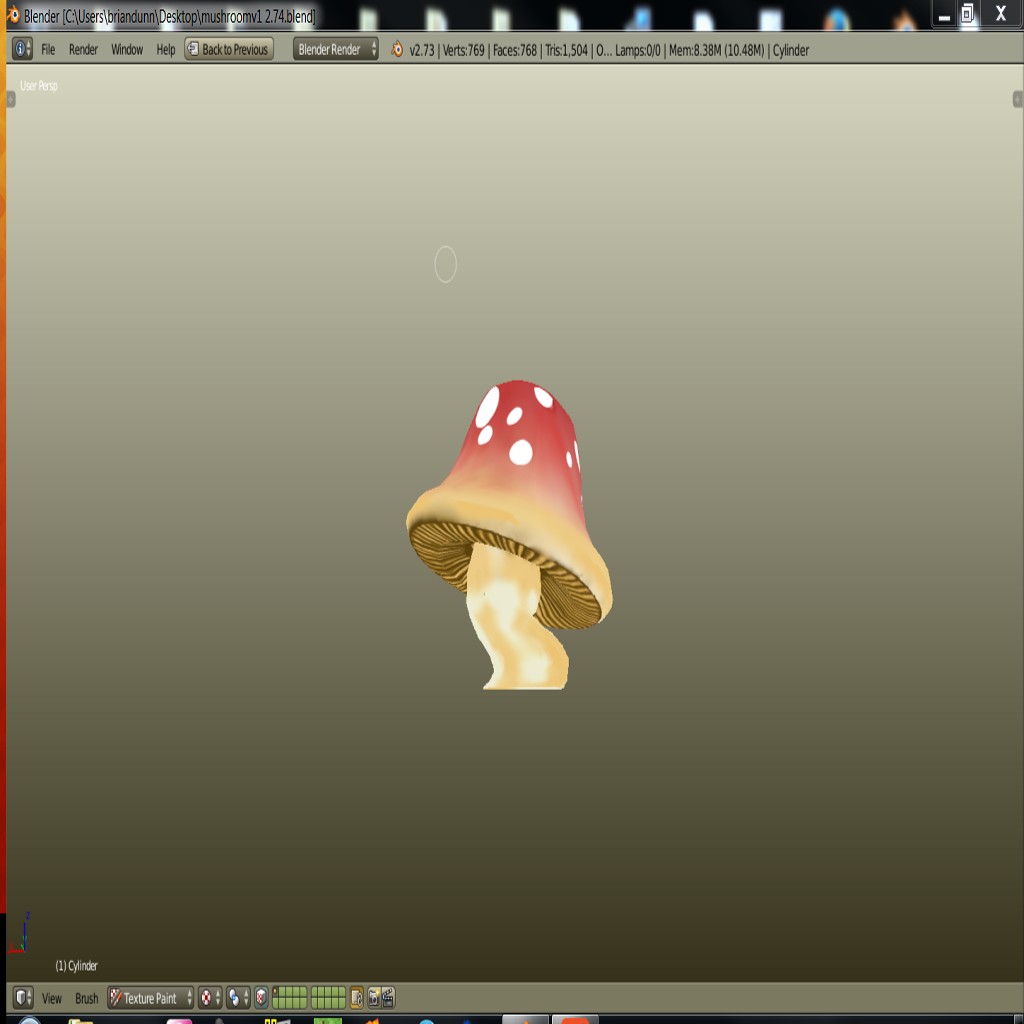This screenshot has width=1024, height=1024.
Task: Click the shield-shaped texture mask icon
Action: point(260,998)
